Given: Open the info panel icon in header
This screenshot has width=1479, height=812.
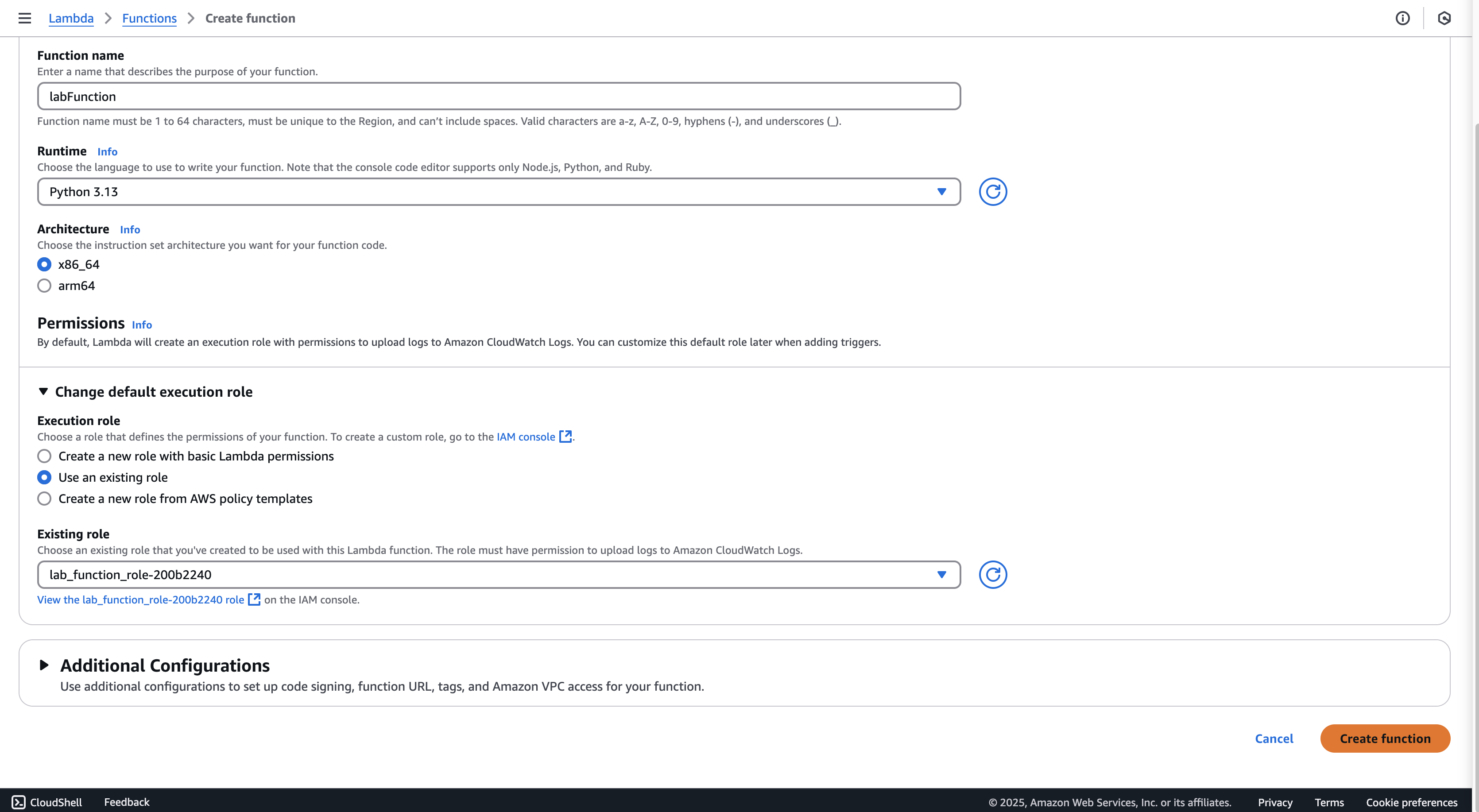Looking at the screenshot, I should (1403, 19).
